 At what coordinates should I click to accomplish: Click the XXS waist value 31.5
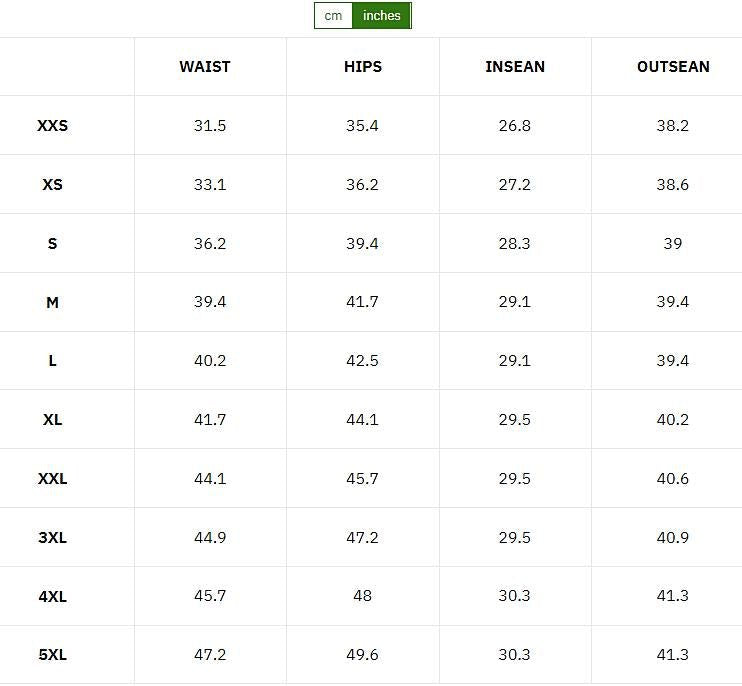point(210,126)
